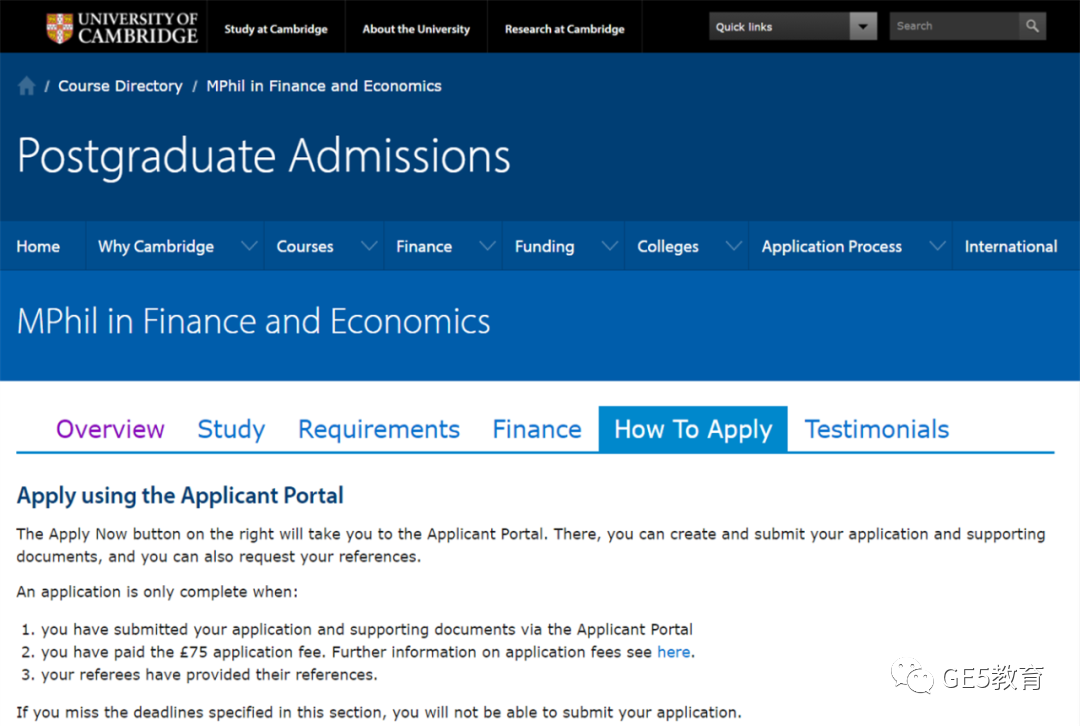The height and width of the screenshot is (726, 1080).
Task: Open the Funding navigation item
Action: click(544, 247)
